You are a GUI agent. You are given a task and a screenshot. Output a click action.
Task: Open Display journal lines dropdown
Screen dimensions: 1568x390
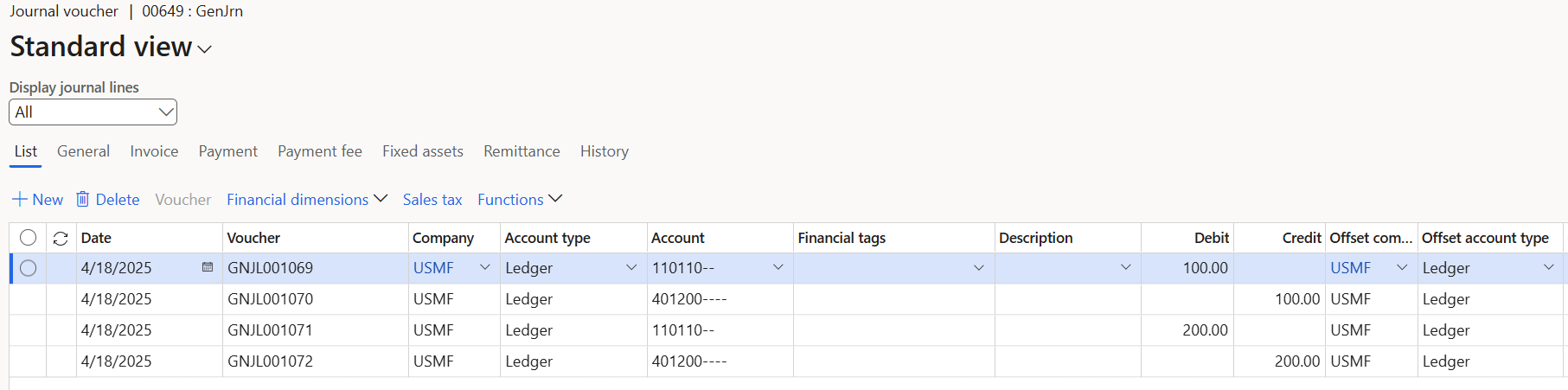[93, 112]
